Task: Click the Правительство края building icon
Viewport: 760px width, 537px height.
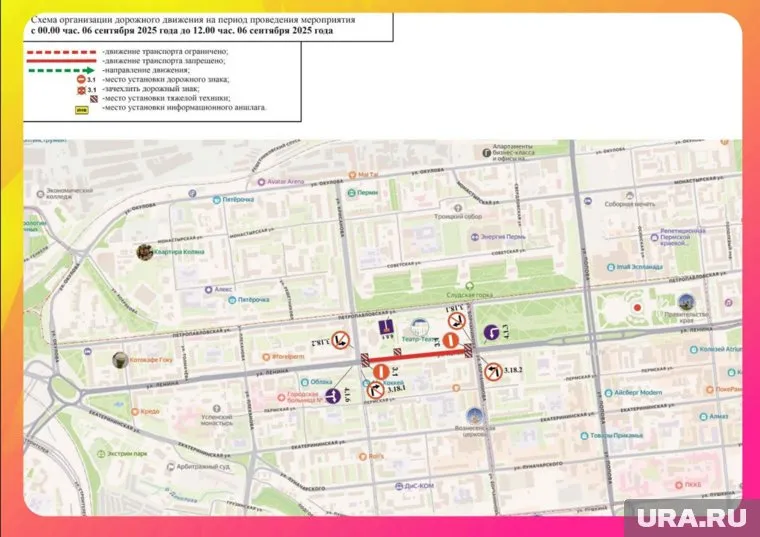Action: (x=685, y=301)
